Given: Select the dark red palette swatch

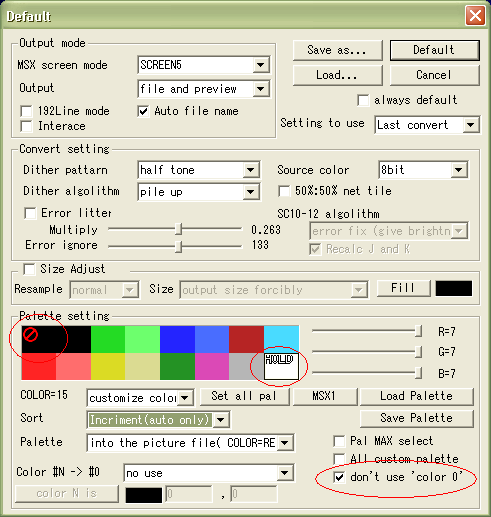Looking at the screenshot, I should click(x=247, y=339).
